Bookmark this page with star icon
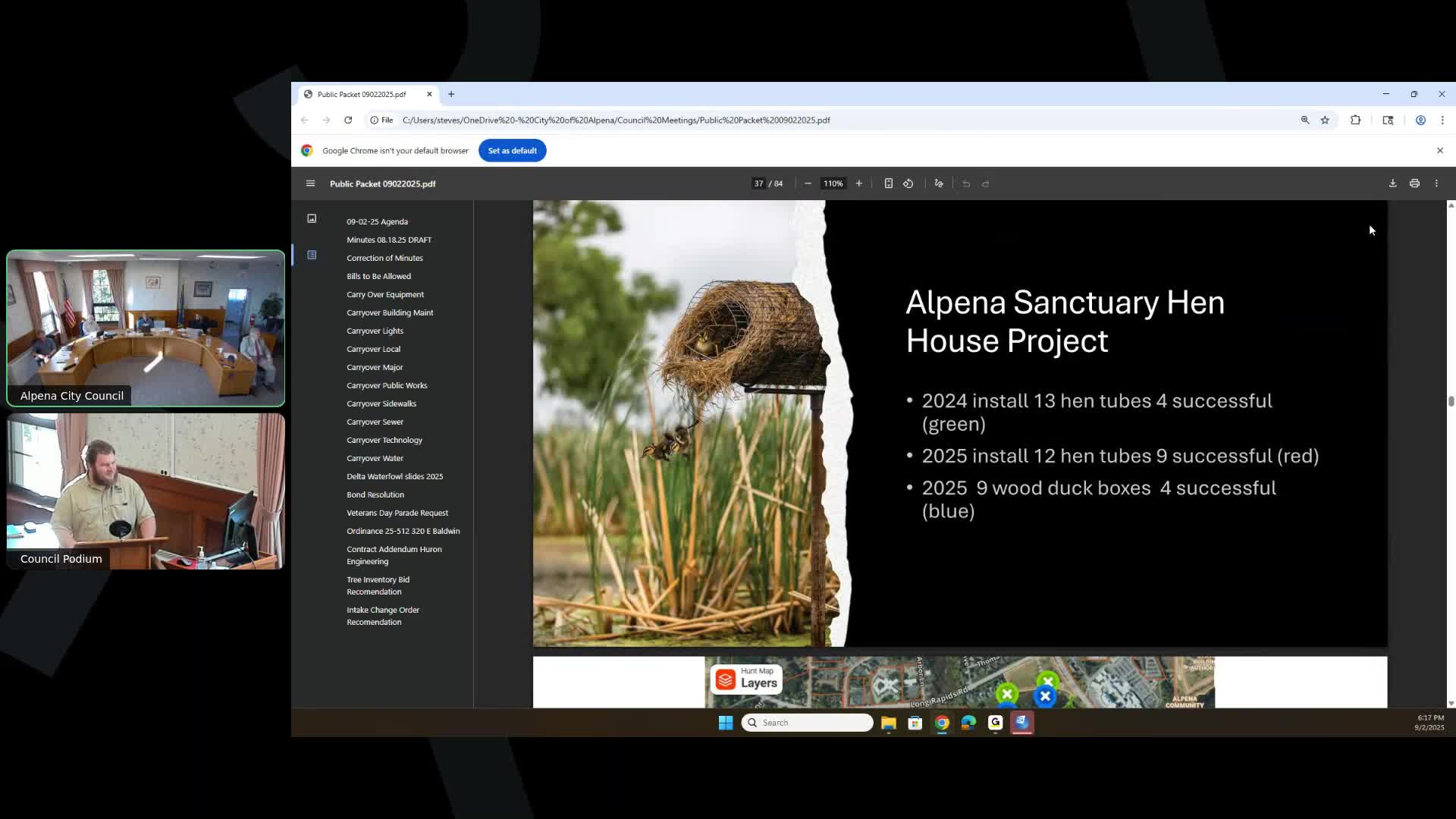1456x819 pixels. [x=1325, y=120]
